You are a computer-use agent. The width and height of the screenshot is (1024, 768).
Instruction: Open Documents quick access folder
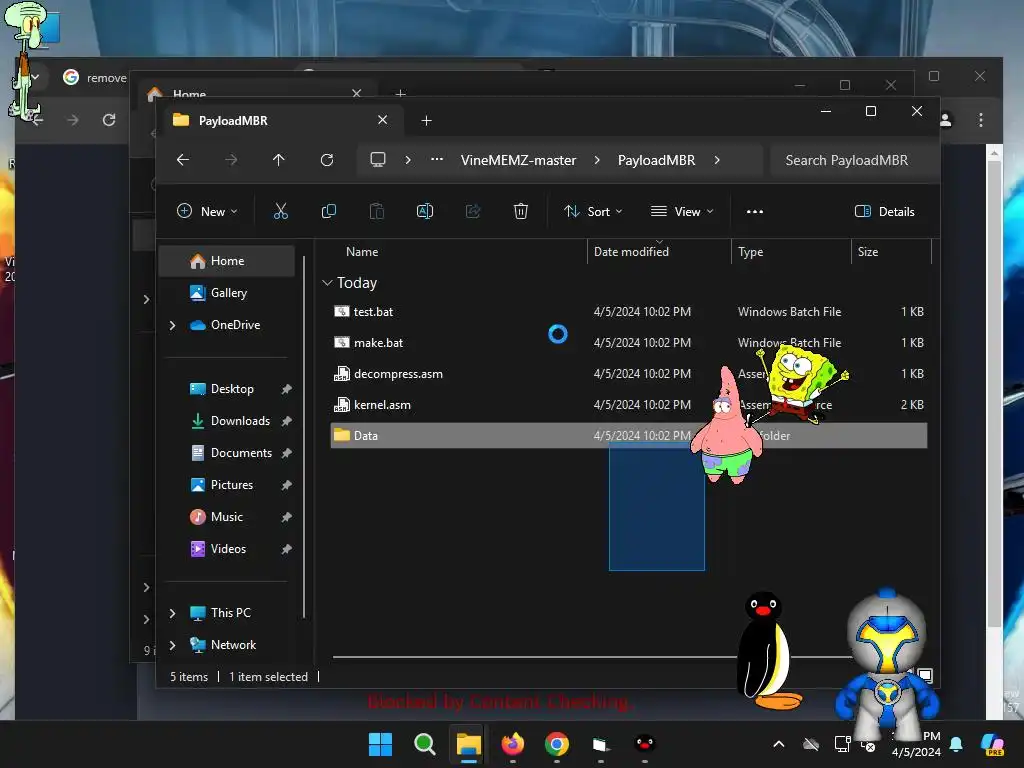point(241,453)
